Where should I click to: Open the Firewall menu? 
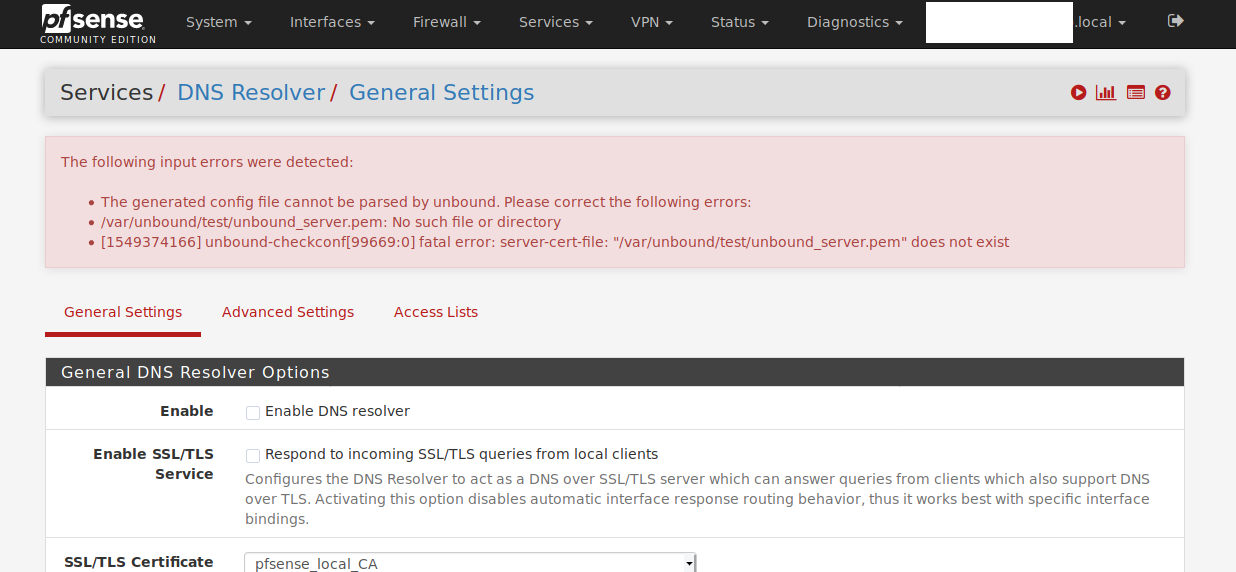447,22
